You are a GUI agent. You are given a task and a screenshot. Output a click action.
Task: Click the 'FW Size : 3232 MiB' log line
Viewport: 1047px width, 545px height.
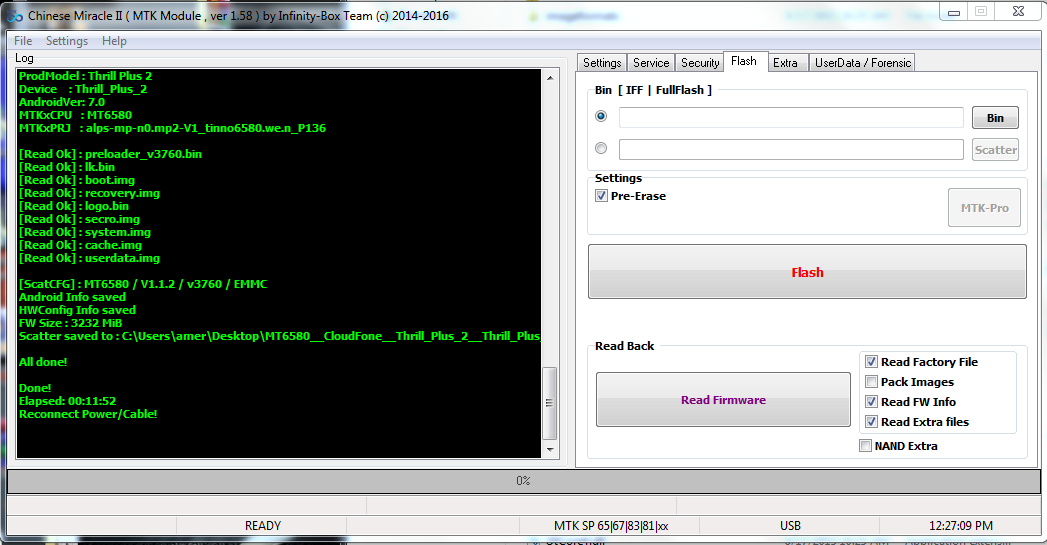pyautogui.click(x=70, y=323)
